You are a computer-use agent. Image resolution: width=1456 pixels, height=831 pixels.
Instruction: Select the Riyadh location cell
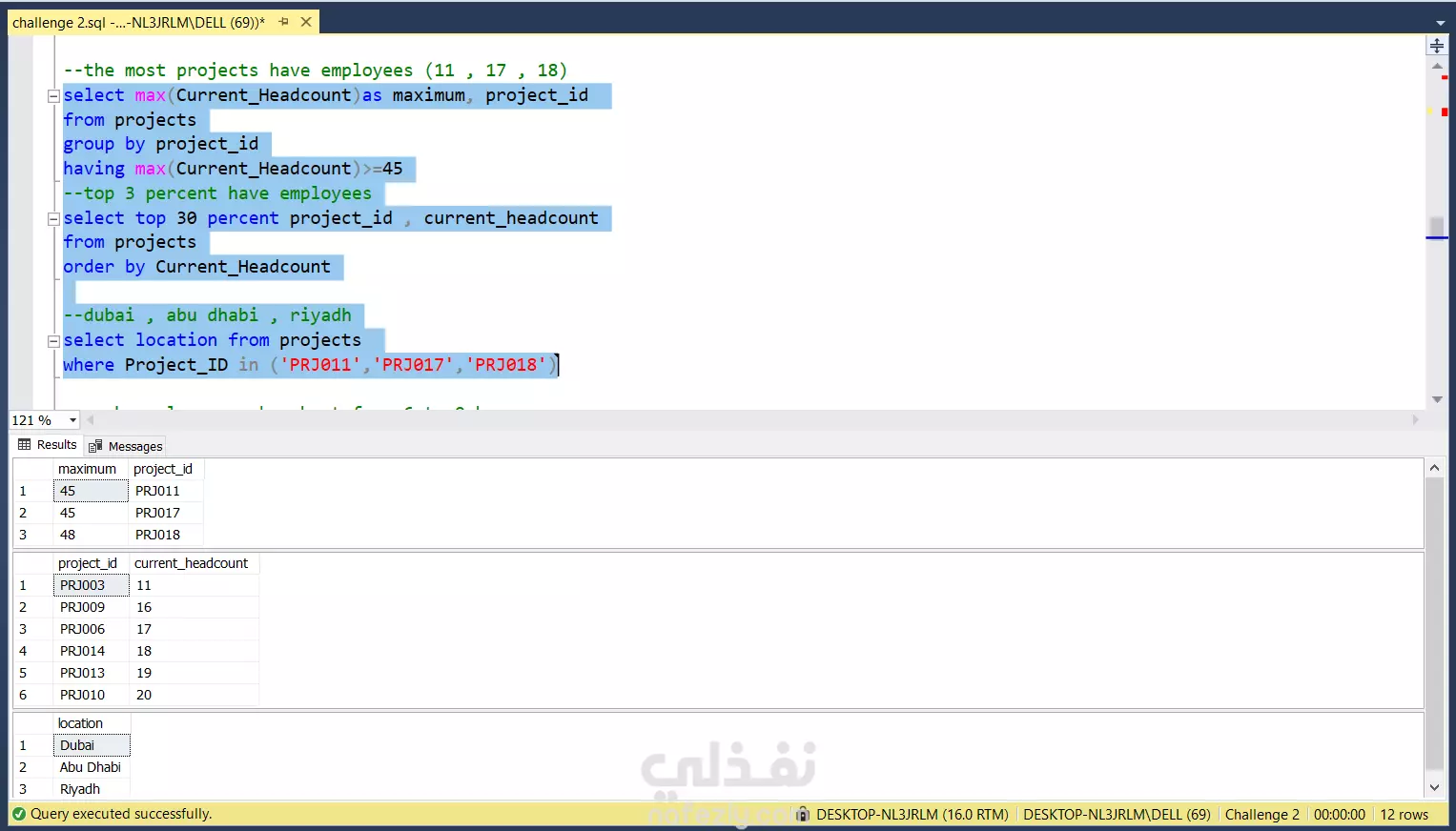click(92, 789)
